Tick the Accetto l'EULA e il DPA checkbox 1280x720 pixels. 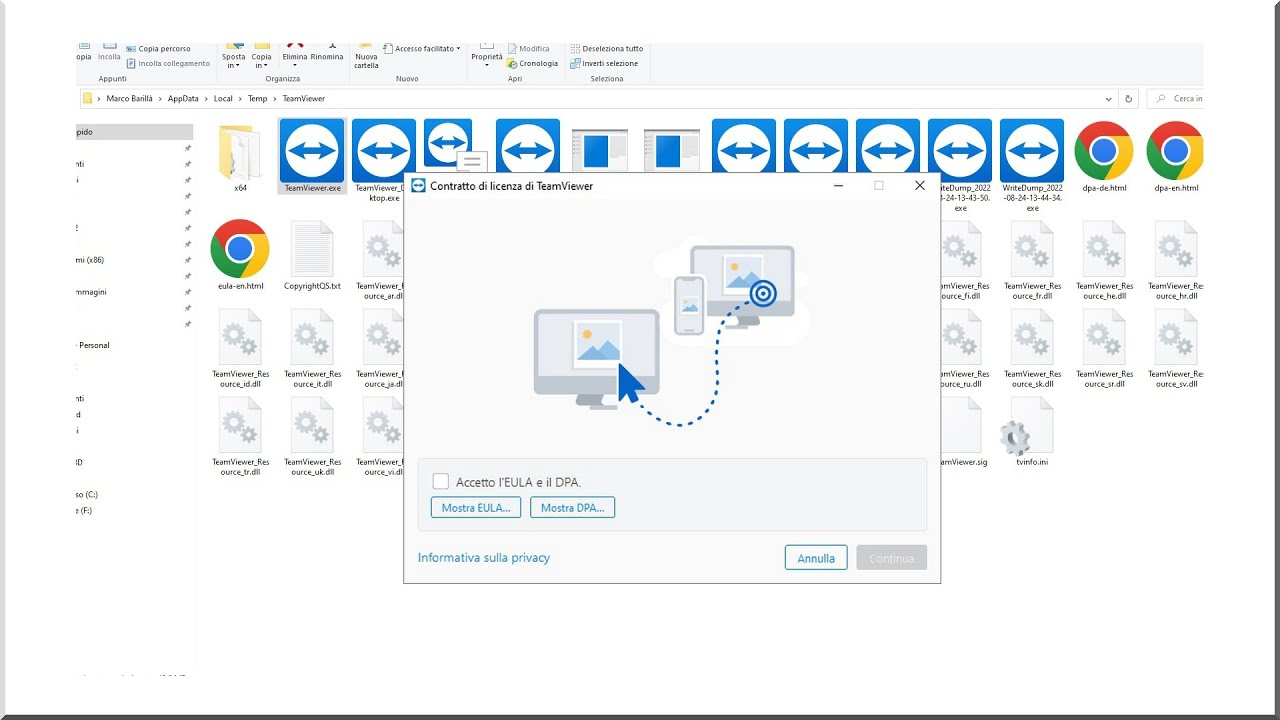[x=440, y=482]
